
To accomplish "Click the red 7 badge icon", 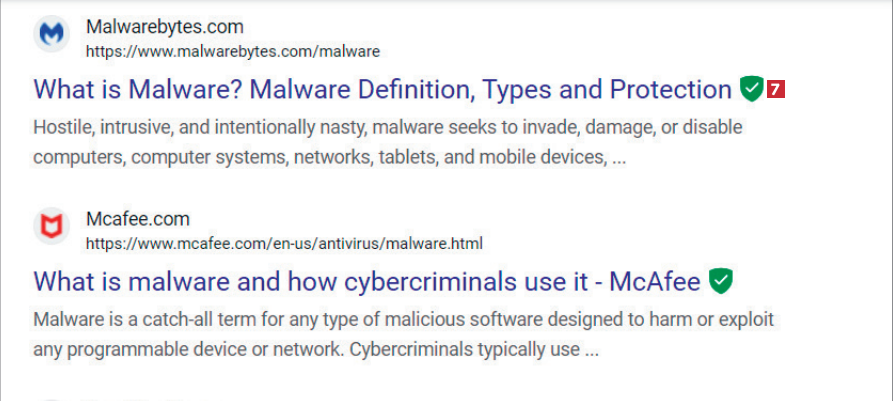I will [x=776, y=89].
